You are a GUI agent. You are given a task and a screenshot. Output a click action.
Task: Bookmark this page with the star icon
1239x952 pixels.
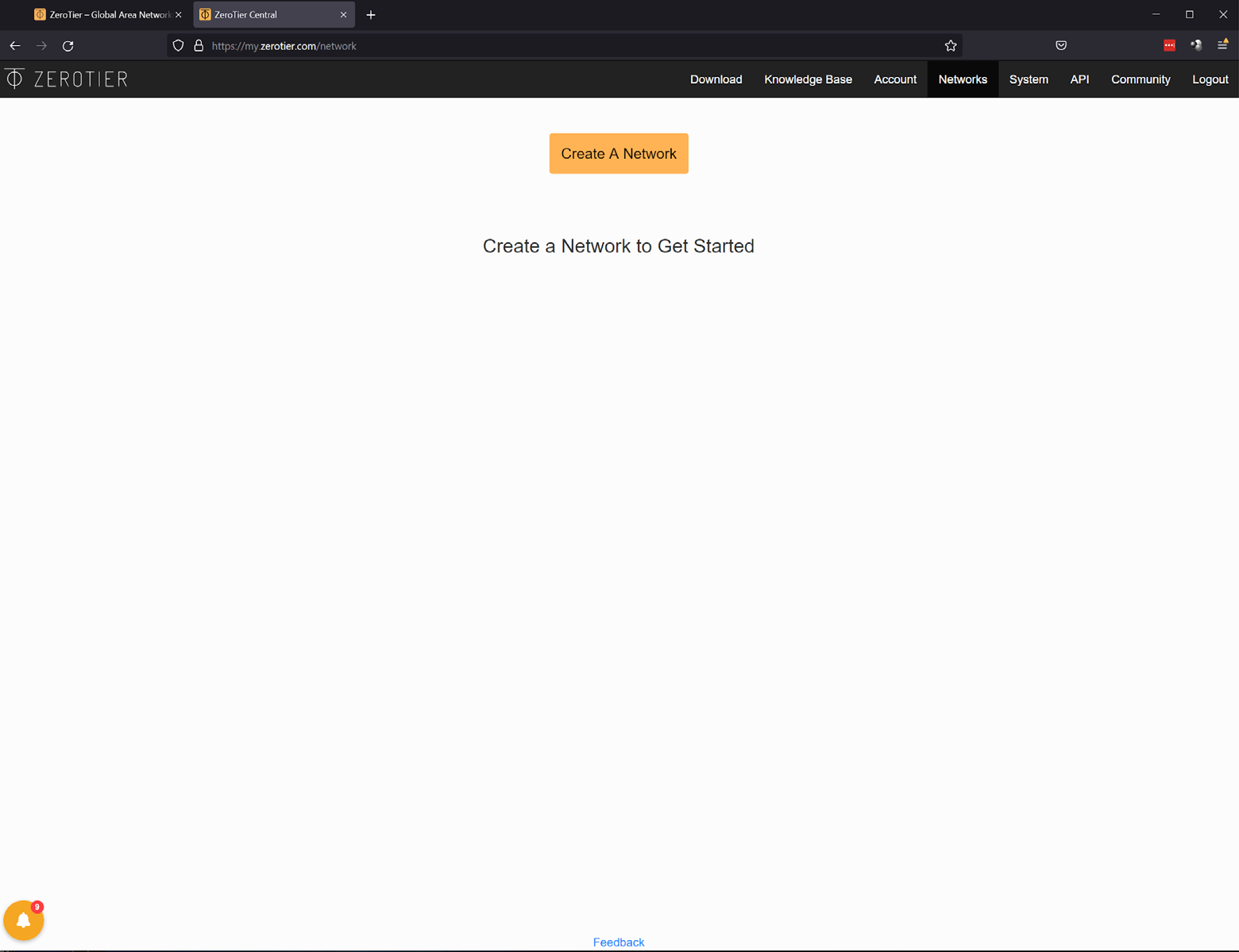coord(951,46)
